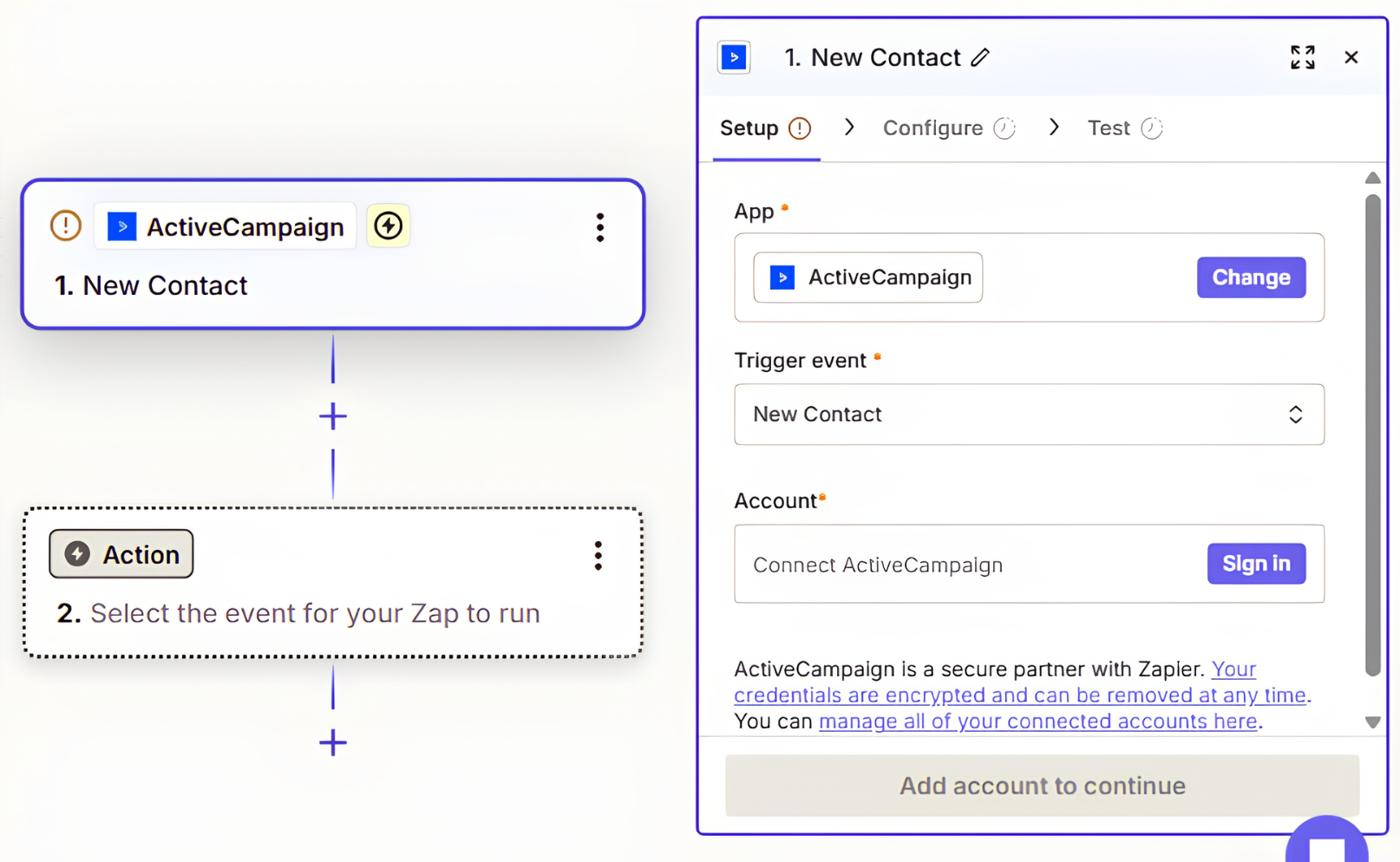Viewport: 1400px width, 862px height.
Task: Click the chevron between Configure and Test
Action: coord(1054,127)
